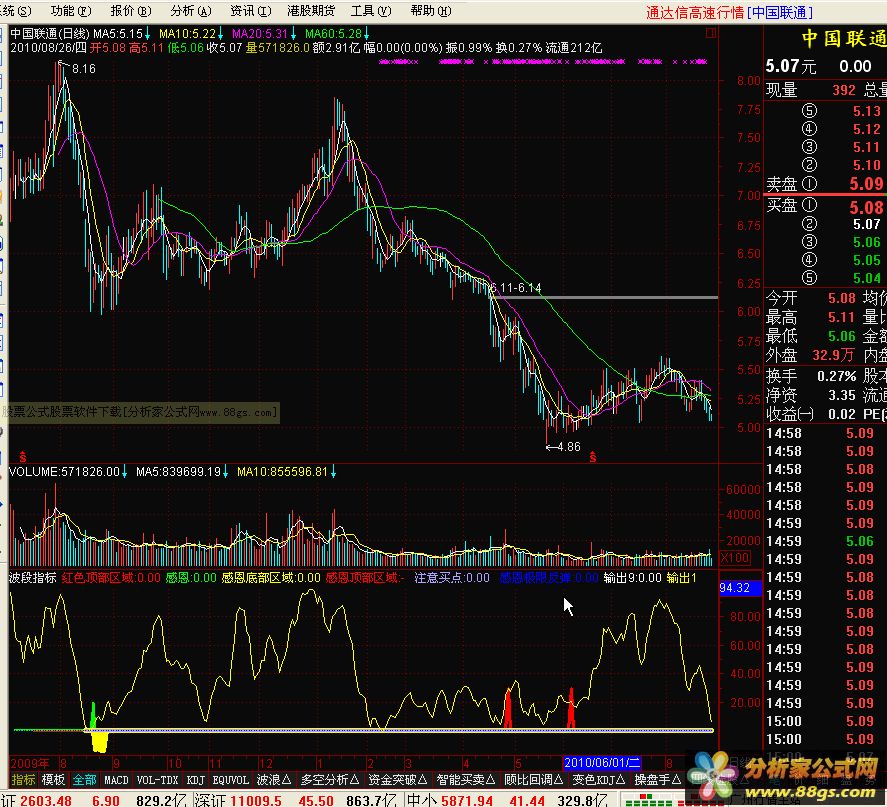Open the 智能买卖 indicator tab
Image resolution: width=887 pixels, height=807 pixels.
[x=466, y=780]
